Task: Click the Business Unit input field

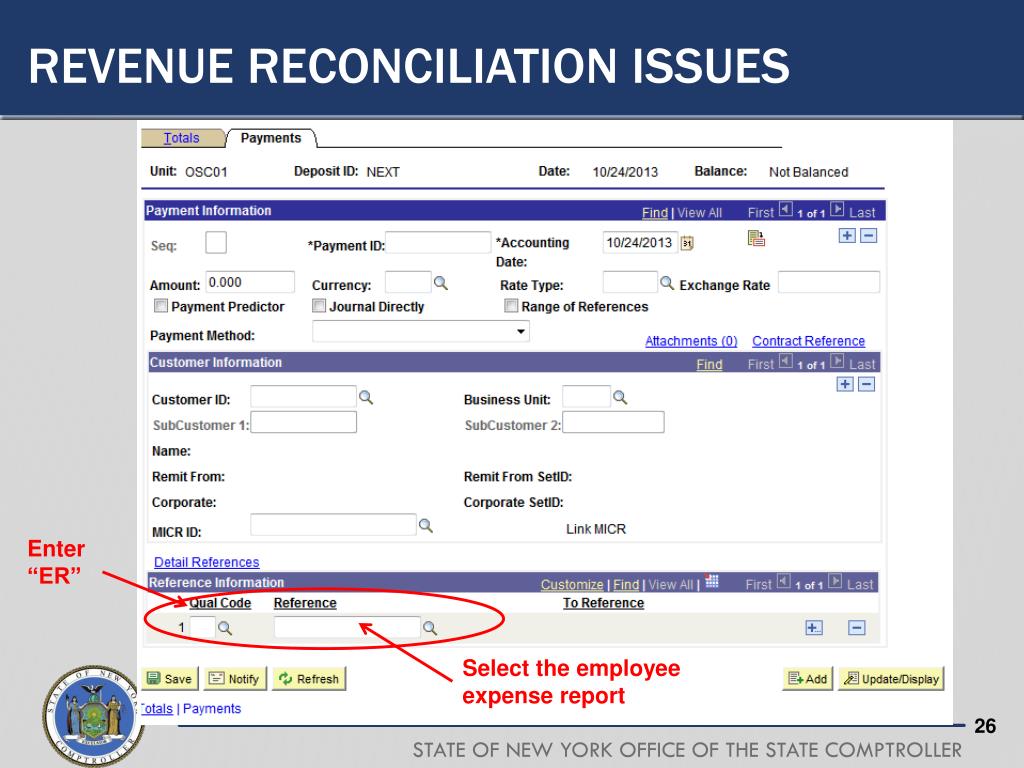Action: 586,396
